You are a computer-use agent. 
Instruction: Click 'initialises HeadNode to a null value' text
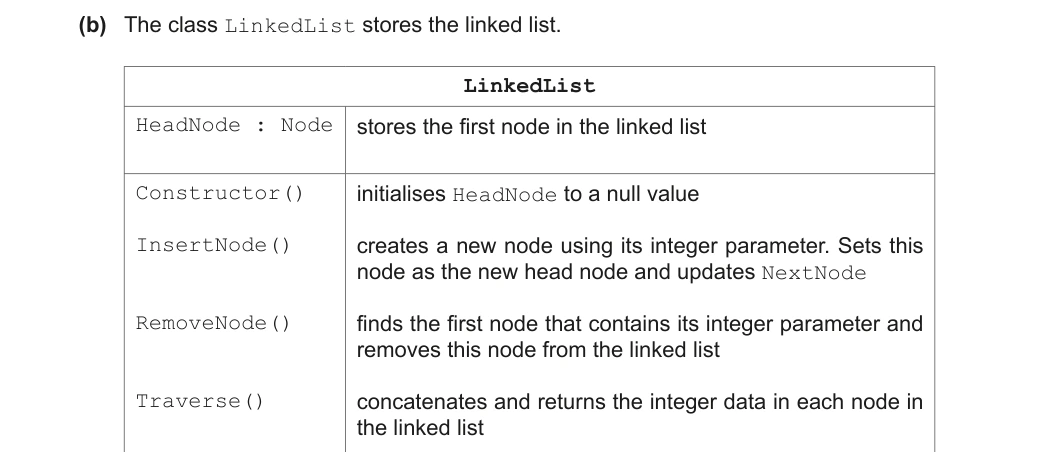[527, 195]
